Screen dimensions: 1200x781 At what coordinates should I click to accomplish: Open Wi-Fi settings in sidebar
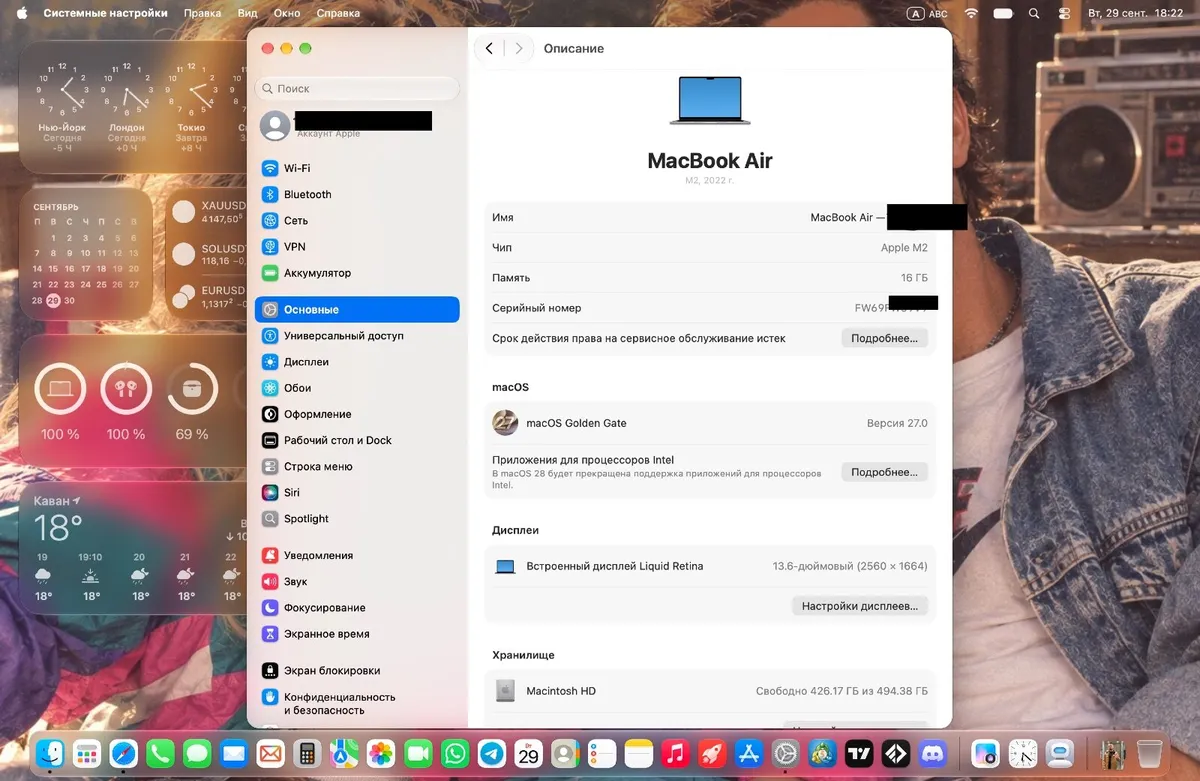tap(357, 168)
